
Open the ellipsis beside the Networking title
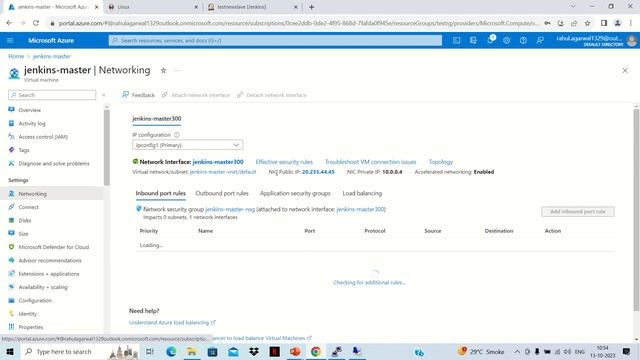pyautogui.click(x=177, y=70)
